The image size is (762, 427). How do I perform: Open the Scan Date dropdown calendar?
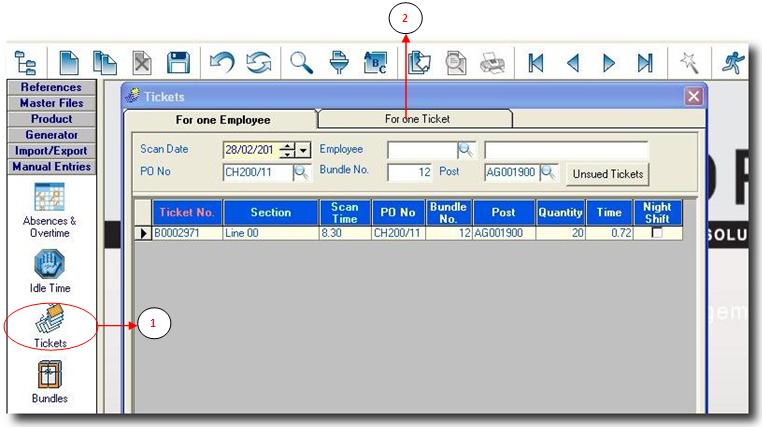point(304,150)
